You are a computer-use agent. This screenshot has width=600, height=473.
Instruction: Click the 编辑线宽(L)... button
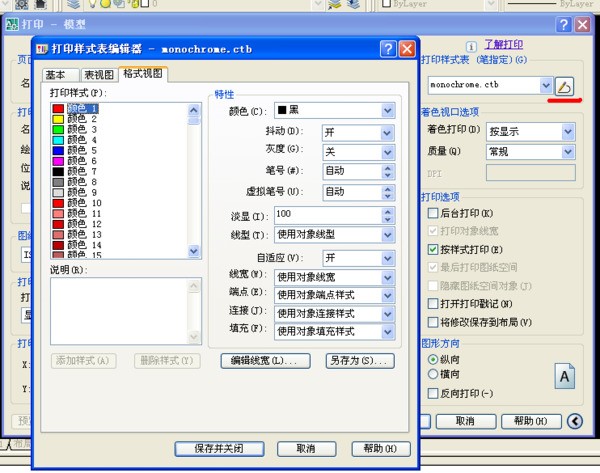point(265,360)
